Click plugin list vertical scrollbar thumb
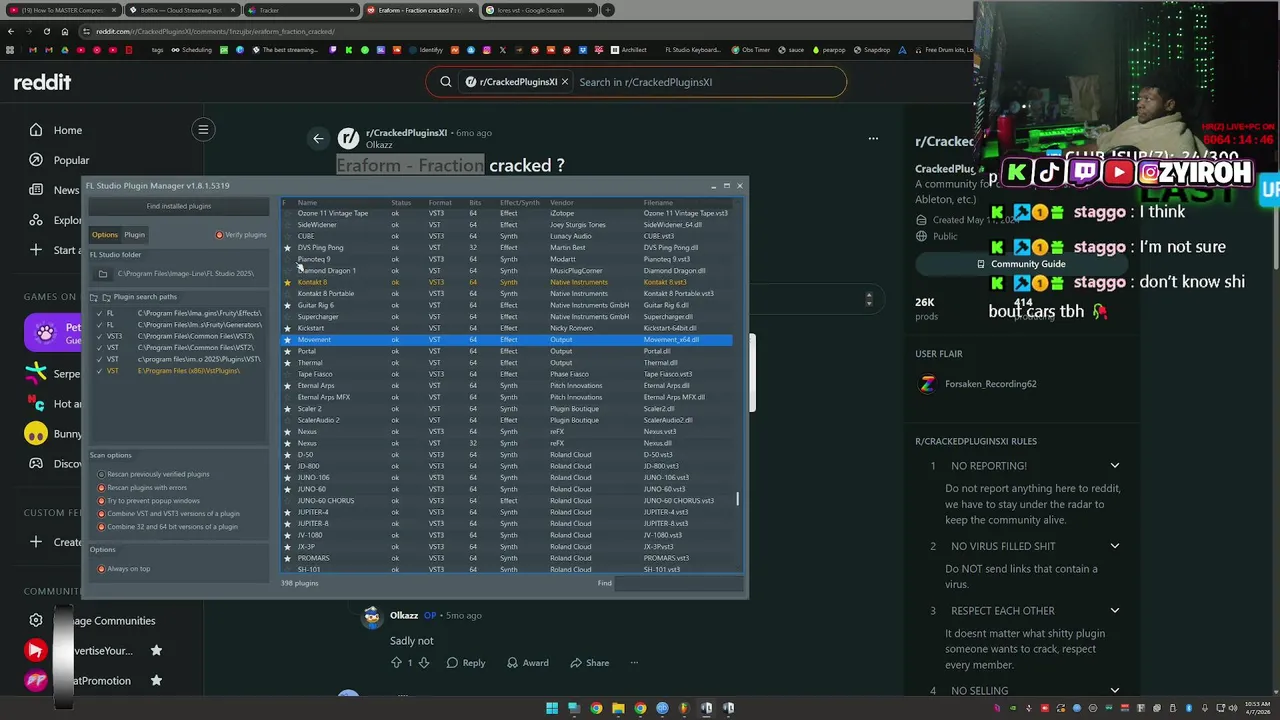Screen dimensions: 1280x720 click(738, 498)
